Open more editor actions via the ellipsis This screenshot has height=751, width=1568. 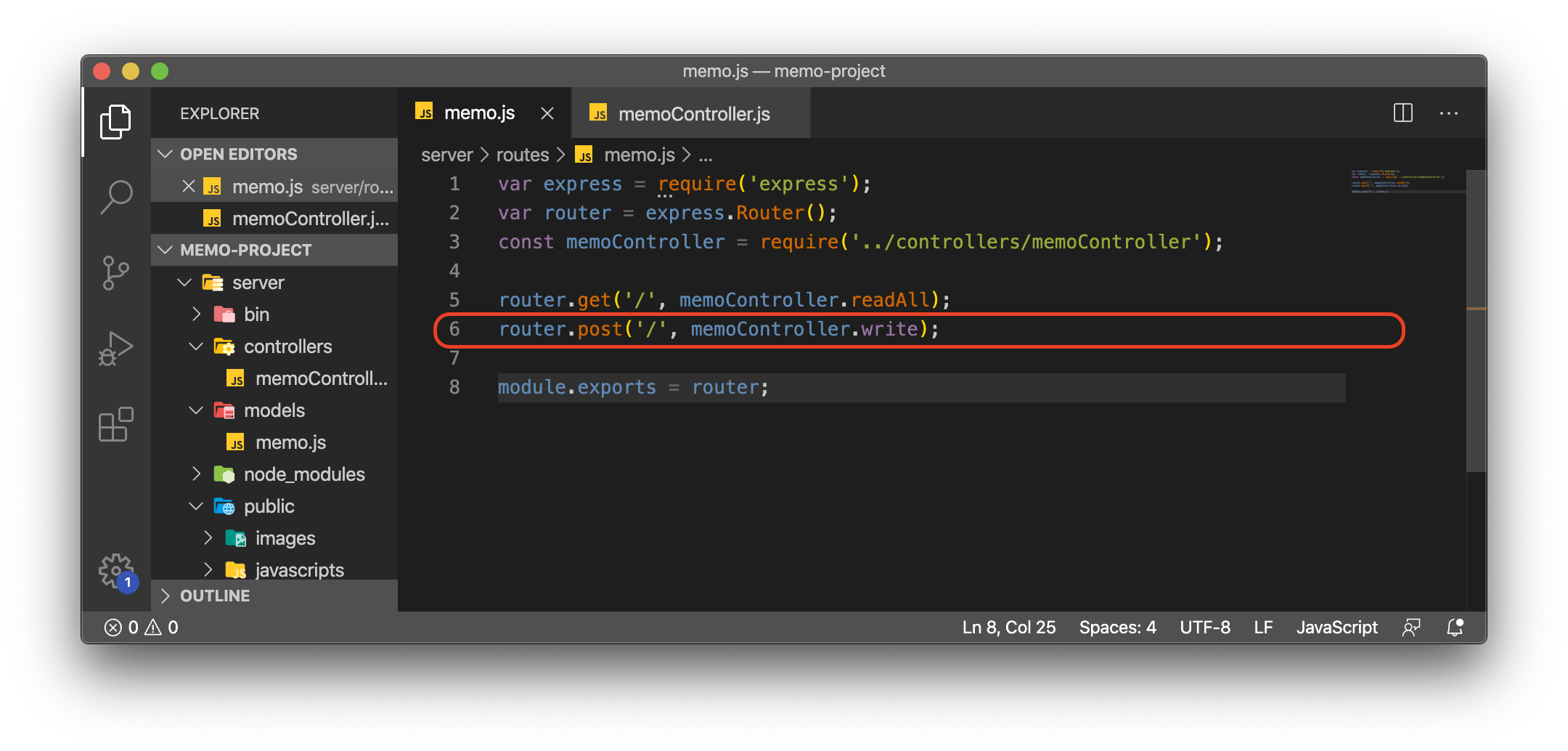(x=1450, y=113)
